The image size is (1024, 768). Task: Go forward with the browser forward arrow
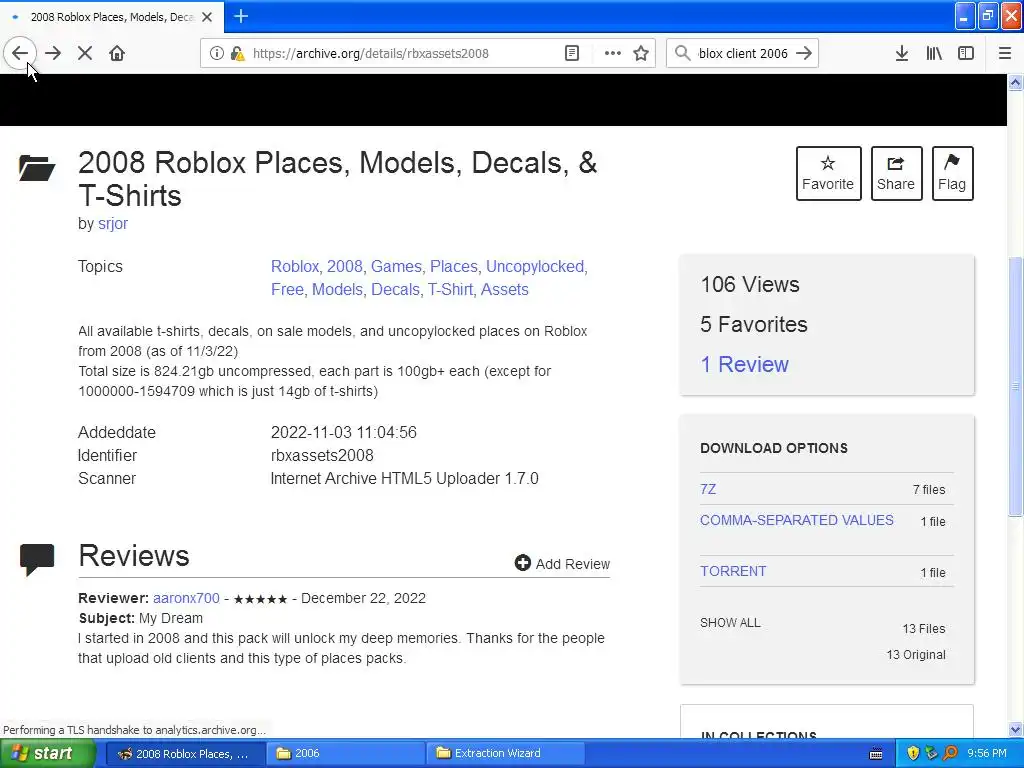53,54
